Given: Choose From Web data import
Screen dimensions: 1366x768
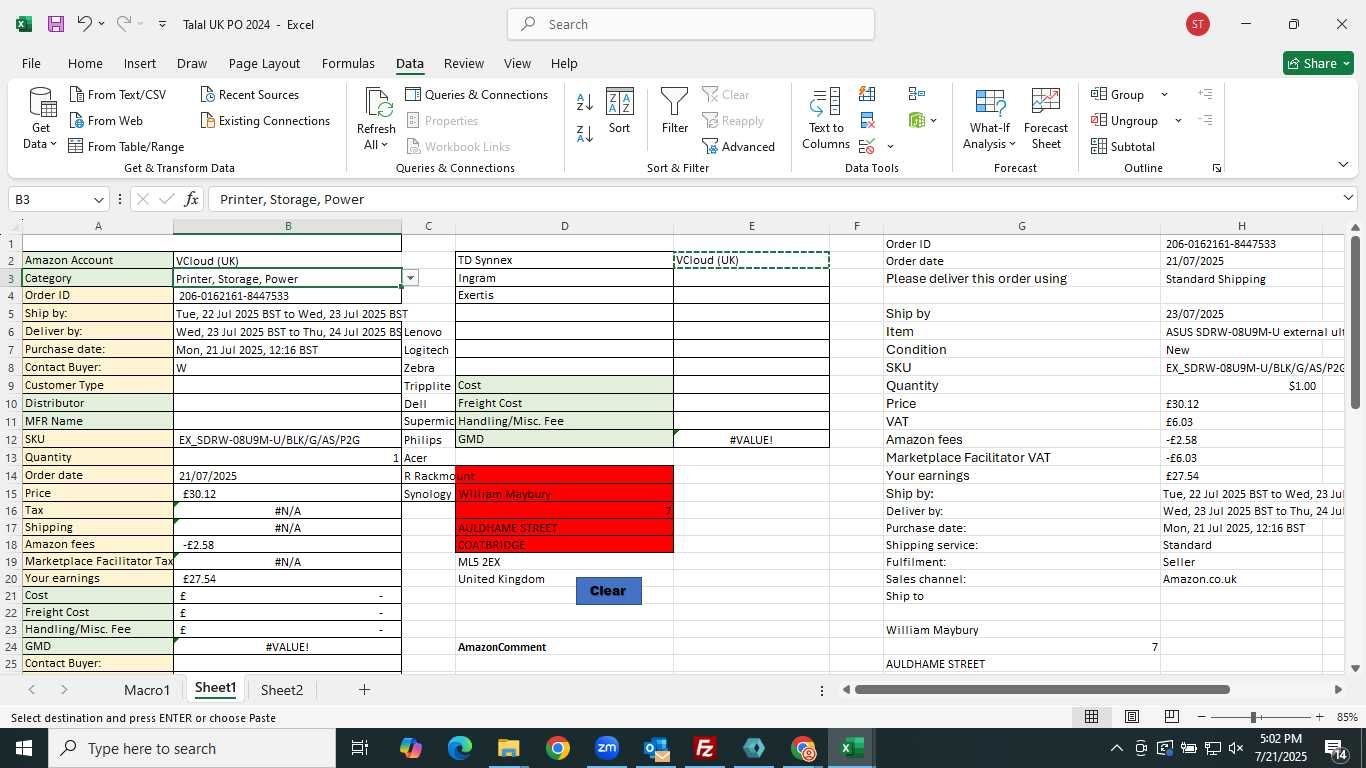Looking at the screenshot, I should coord(106,120).
